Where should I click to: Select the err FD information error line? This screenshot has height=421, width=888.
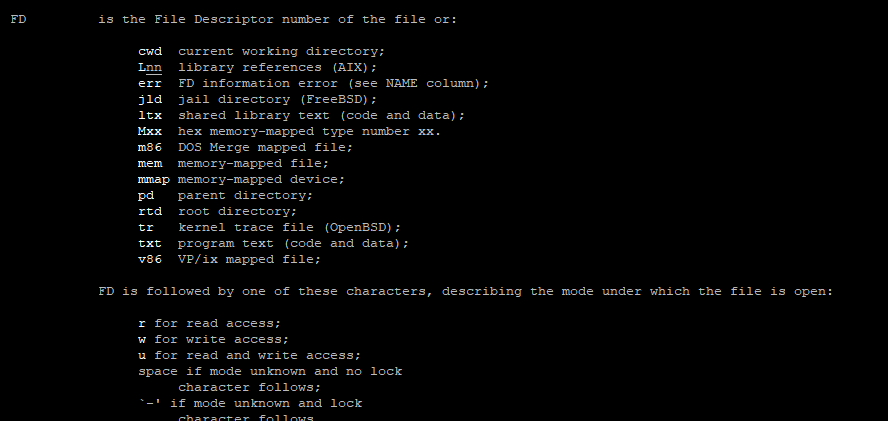313,83
